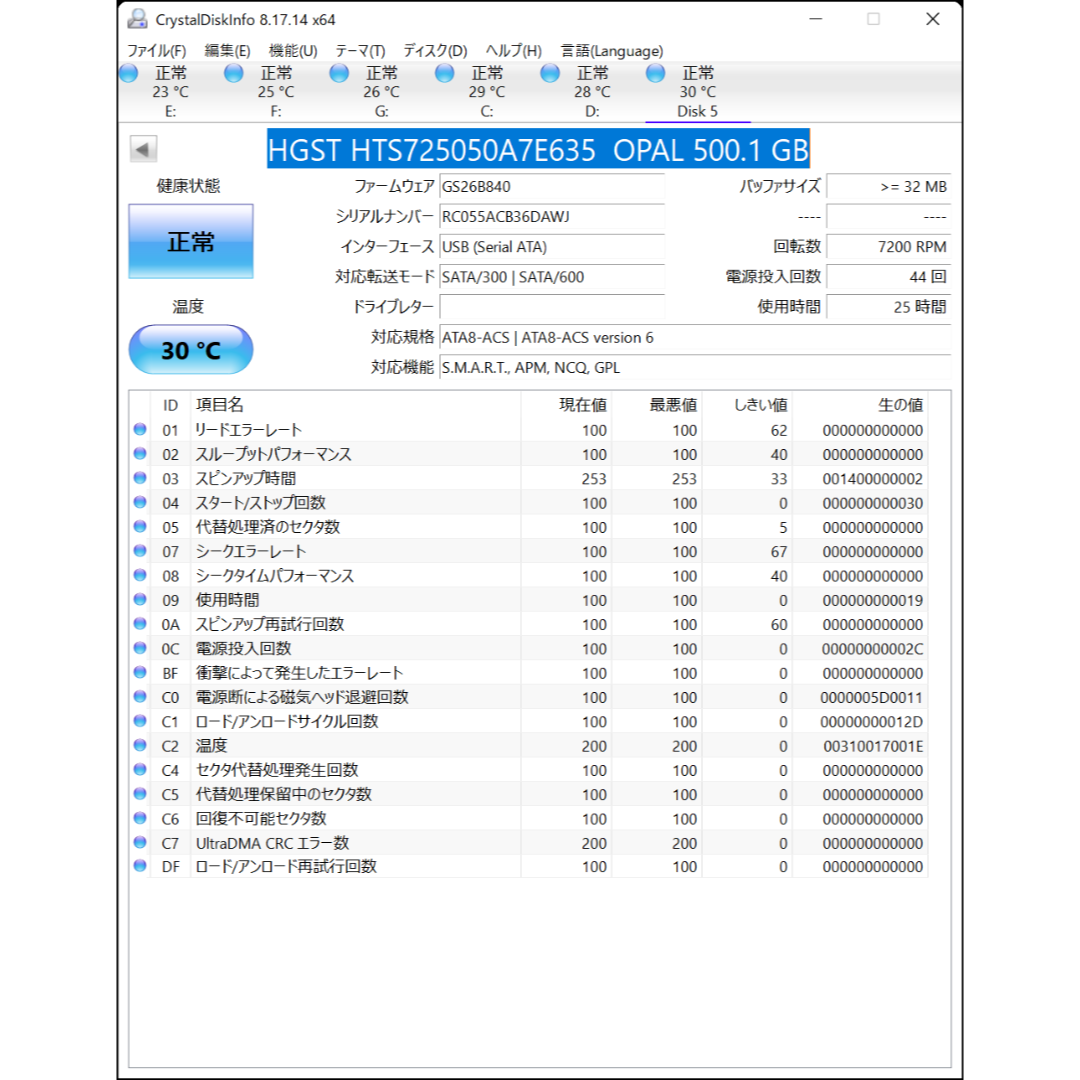Open the 機能(U) menu
The image size is (1080, 1080).
tap(293, 51)
